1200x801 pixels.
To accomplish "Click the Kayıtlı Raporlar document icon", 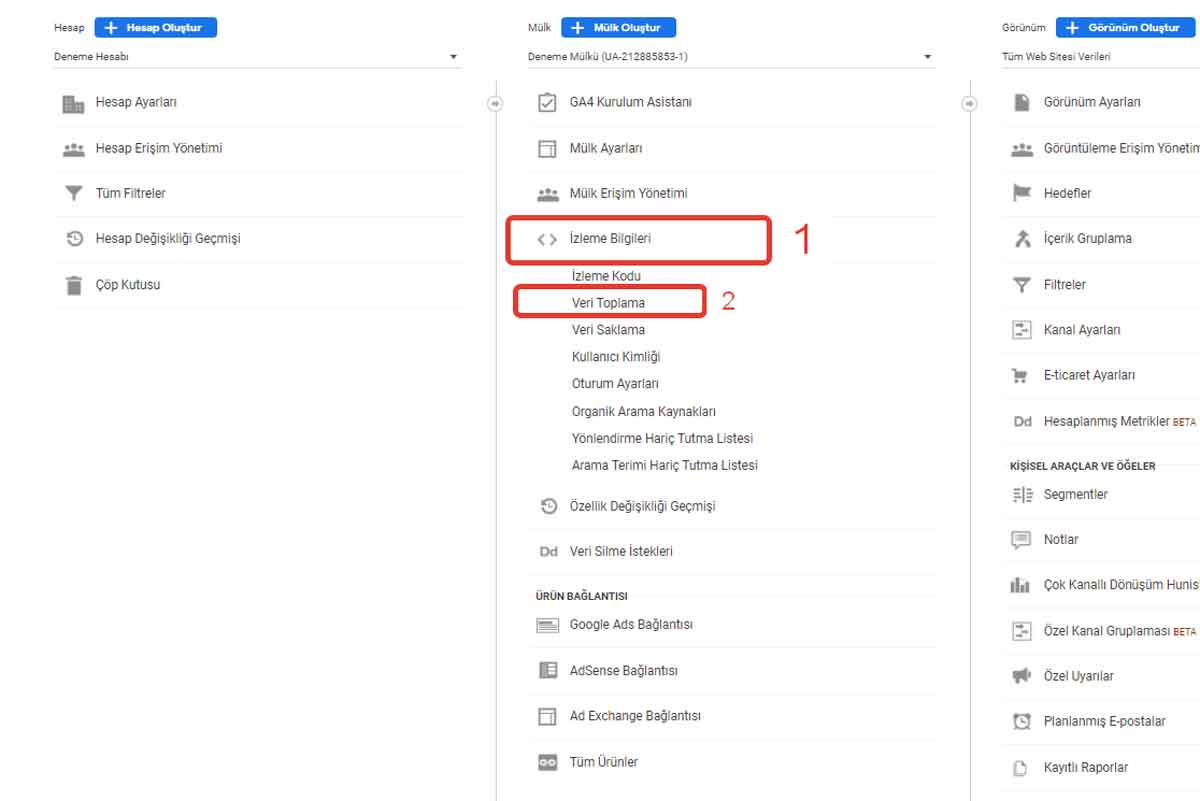I will point(1021,768).
